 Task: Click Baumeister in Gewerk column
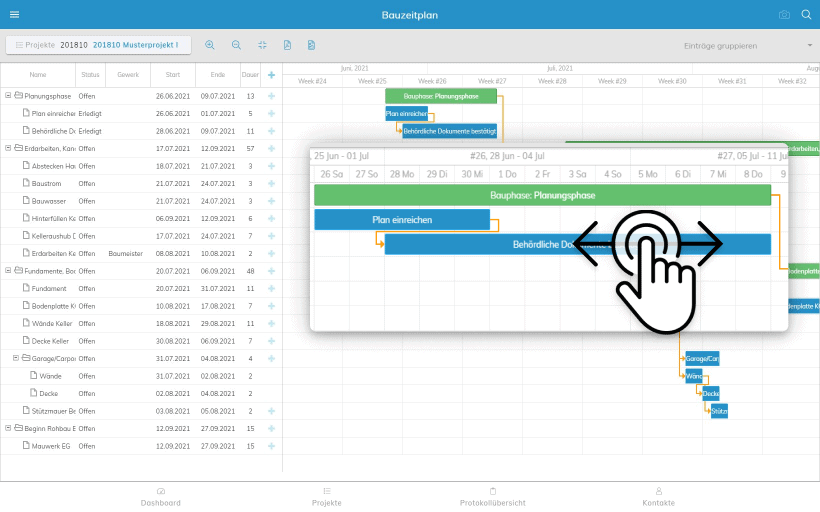point(126,254)
